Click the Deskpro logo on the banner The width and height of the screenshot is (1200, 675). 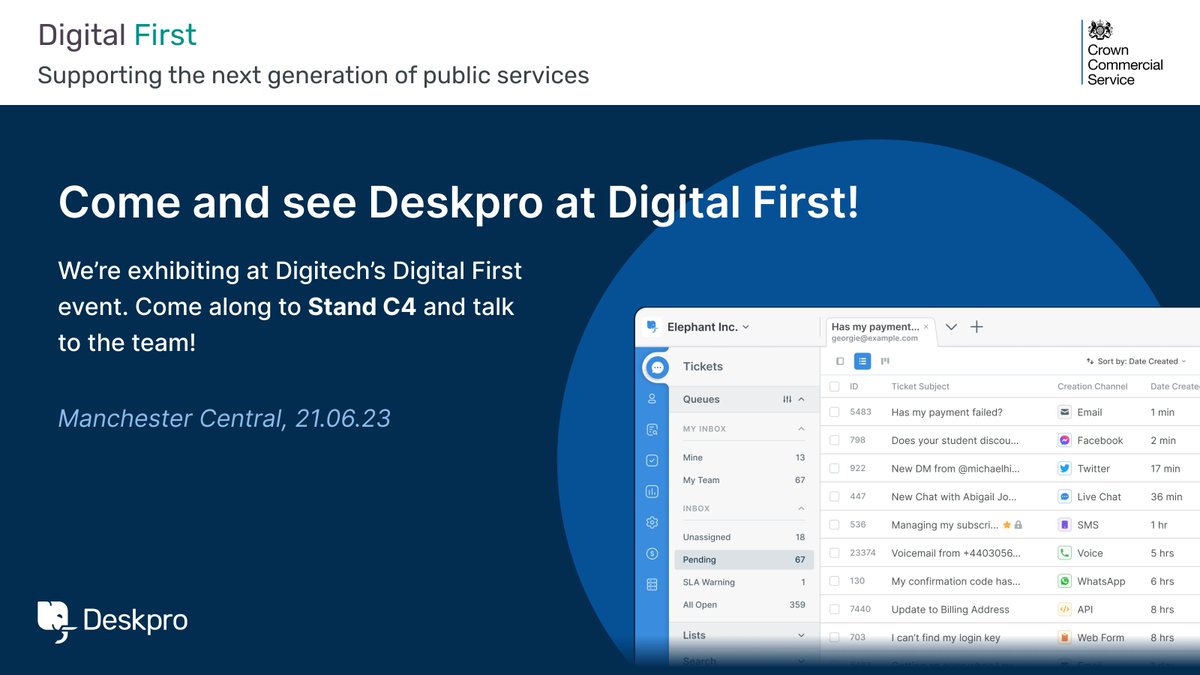click(x=112, y=620)
